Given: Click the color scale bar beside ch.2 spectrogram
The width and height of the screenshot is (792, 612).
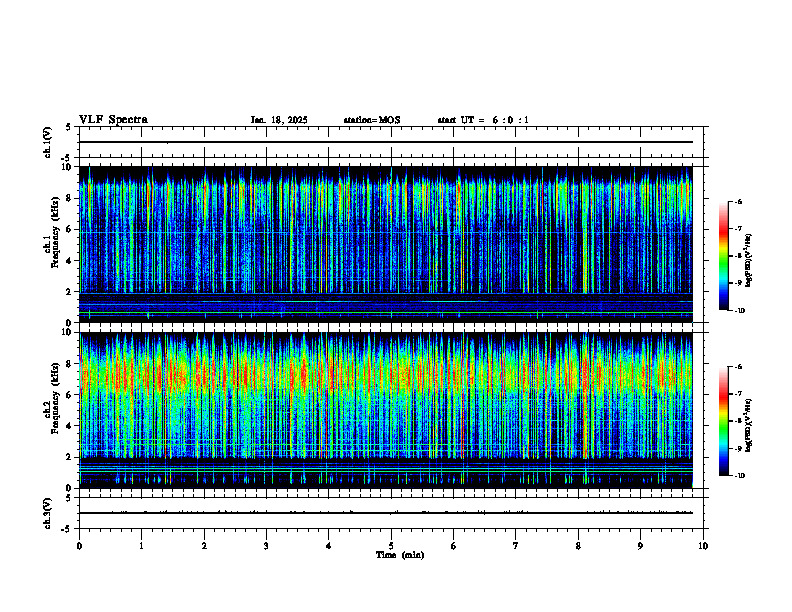Looking at the screenshot, I should pyautogui.click(x=724, y=421).
